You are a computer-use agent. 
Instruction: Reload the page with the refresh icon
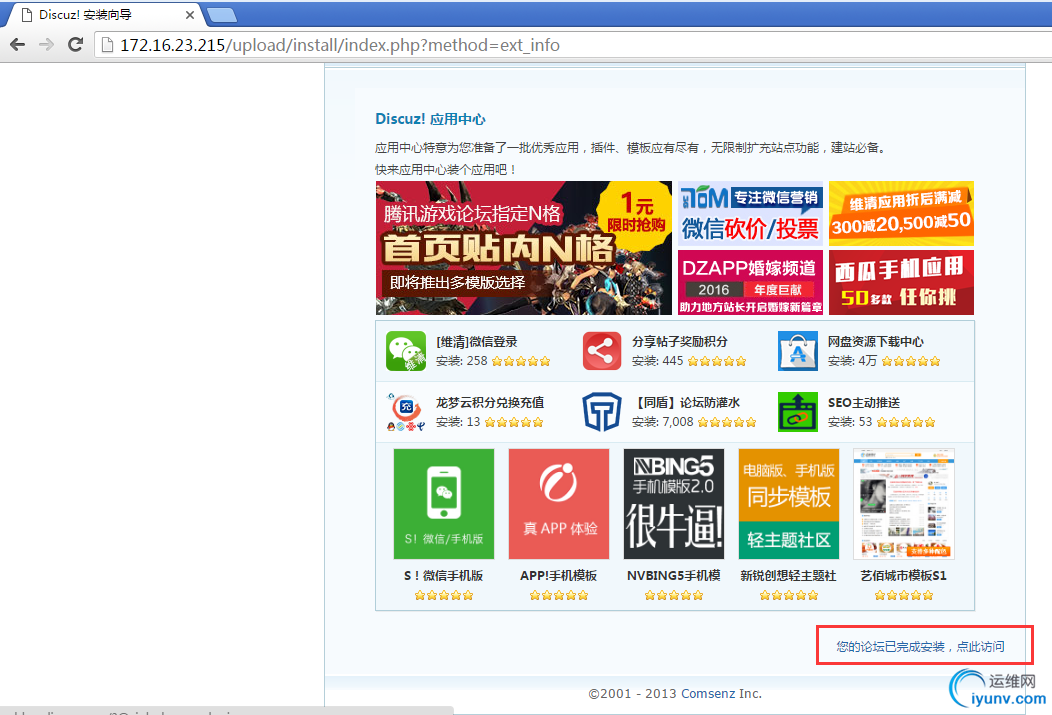pos(76,45)
